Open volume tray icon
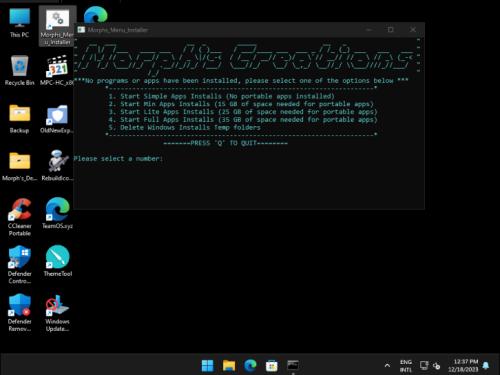 pyautogui.click(x=436, y=366)
